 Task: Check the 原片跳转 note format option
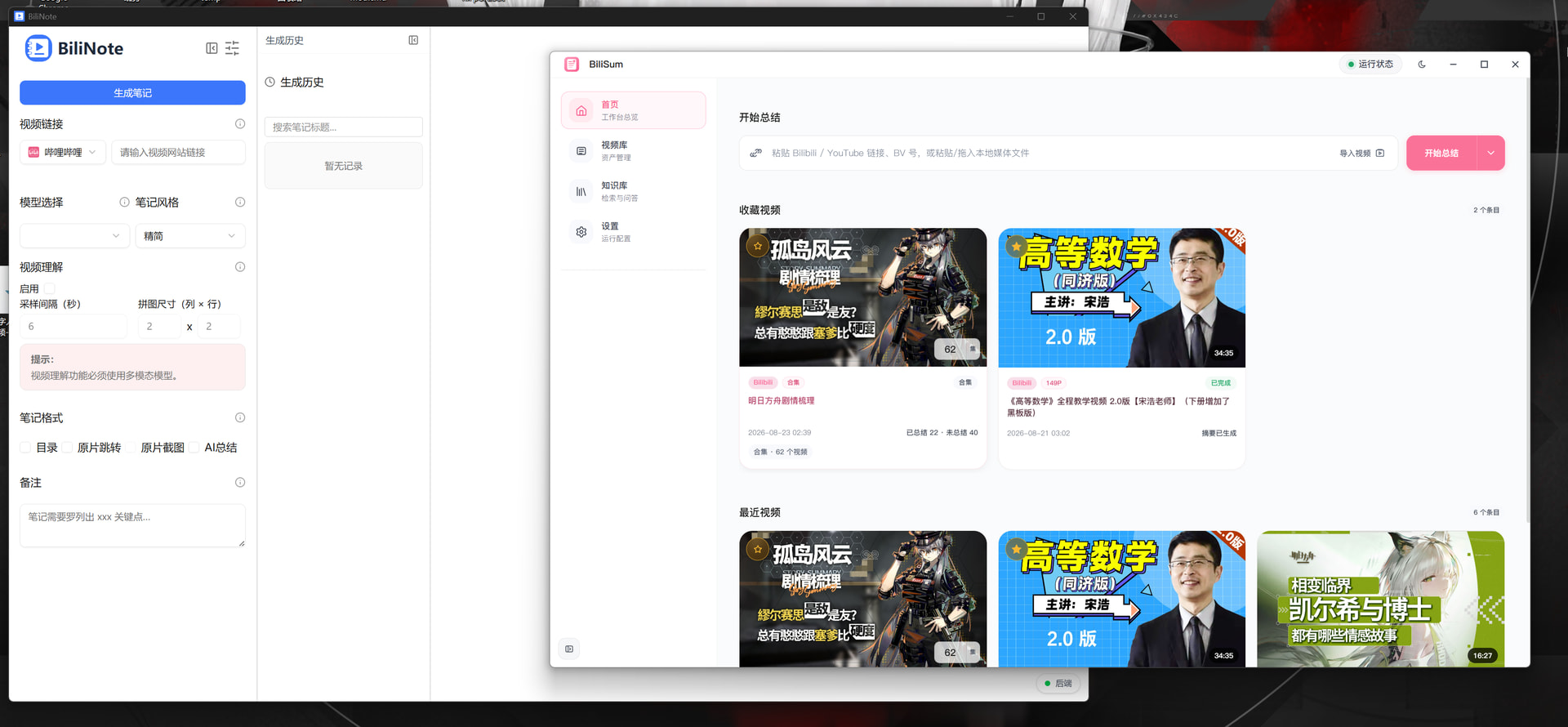coord(67,448)
